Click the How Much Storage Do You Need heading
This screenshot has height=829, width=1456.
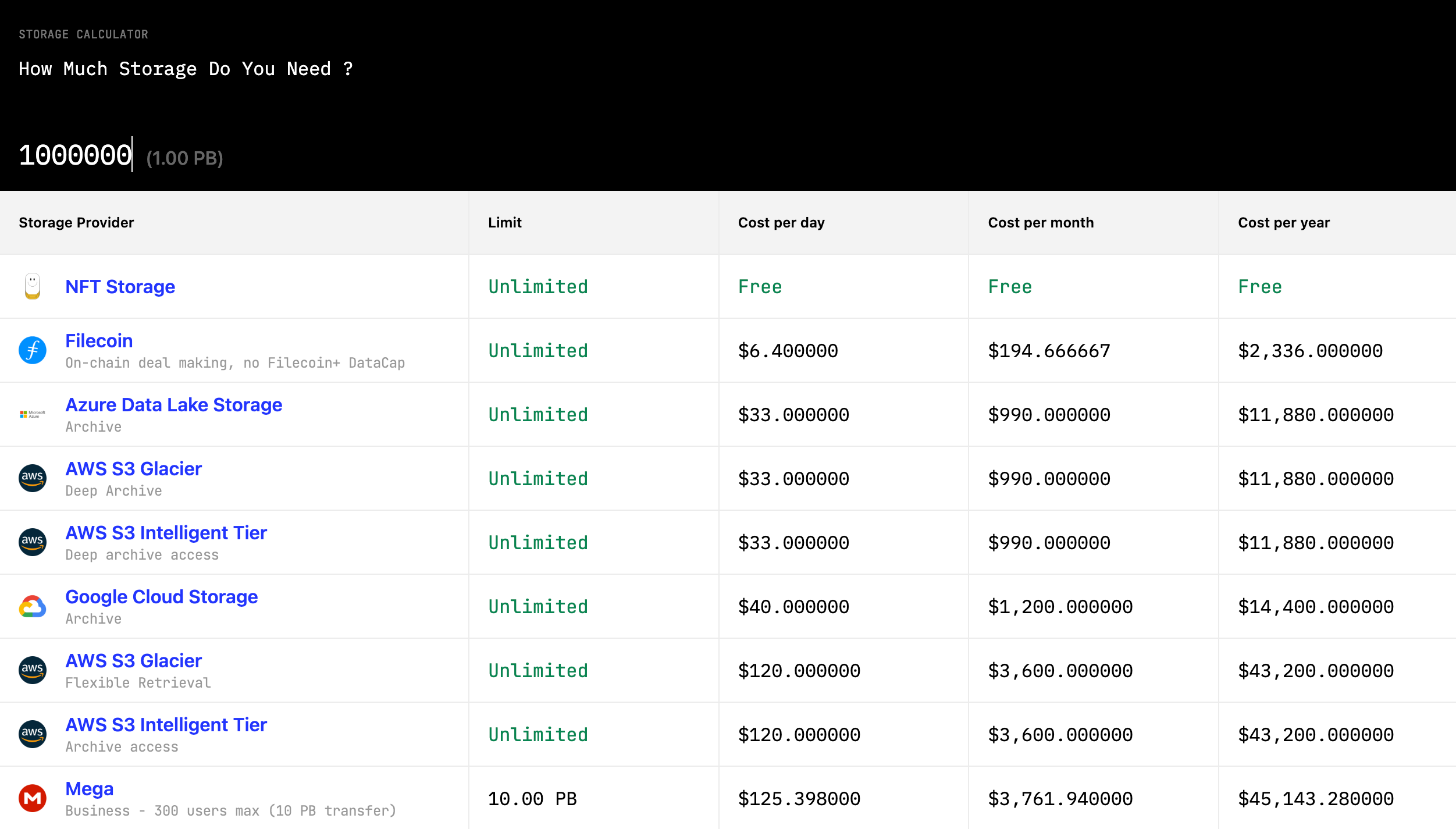(x=186, y=69)
